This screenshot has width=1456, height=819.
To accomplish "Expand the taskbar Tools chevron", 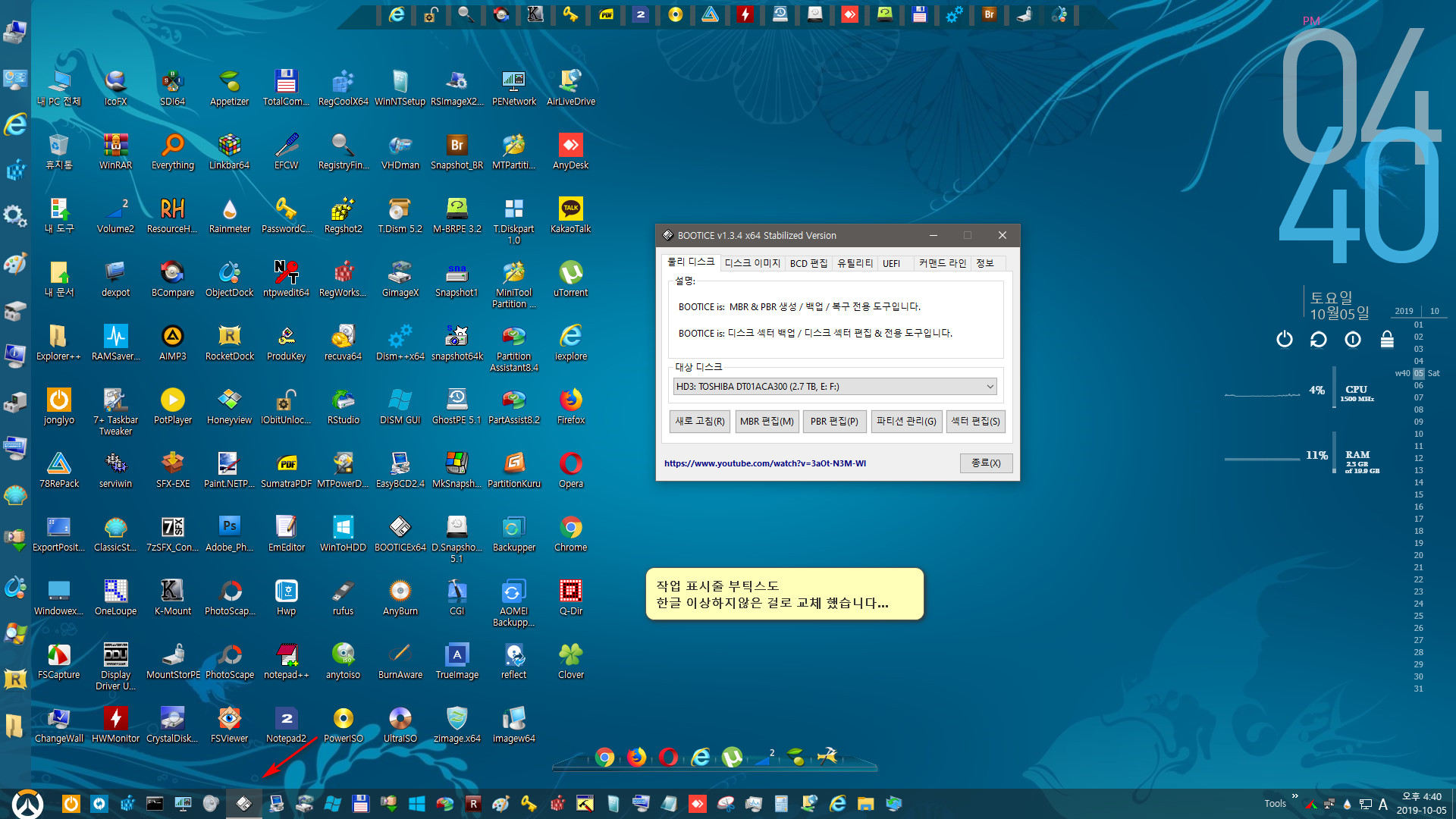I will click(x=1294, y=796).
